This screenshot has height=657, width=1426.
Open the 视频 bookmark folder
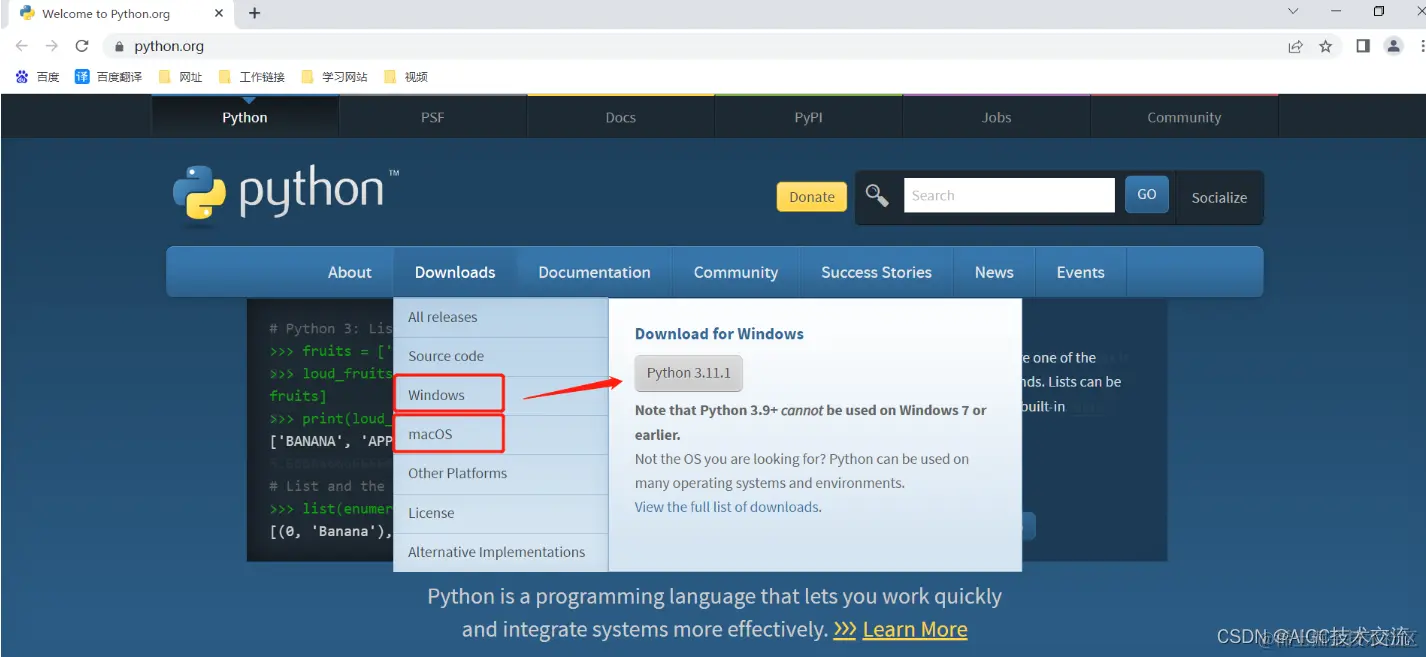point(405,77)
